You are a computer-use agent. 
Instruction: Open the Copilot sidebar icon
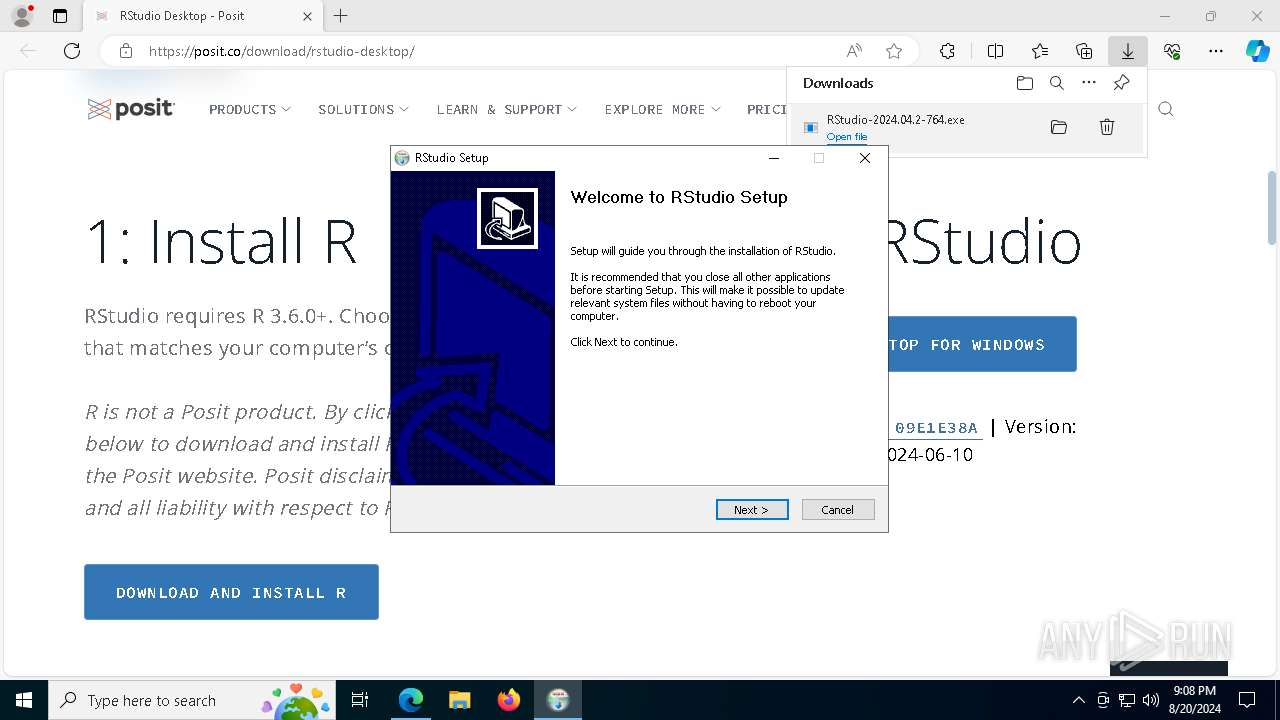1257,51
